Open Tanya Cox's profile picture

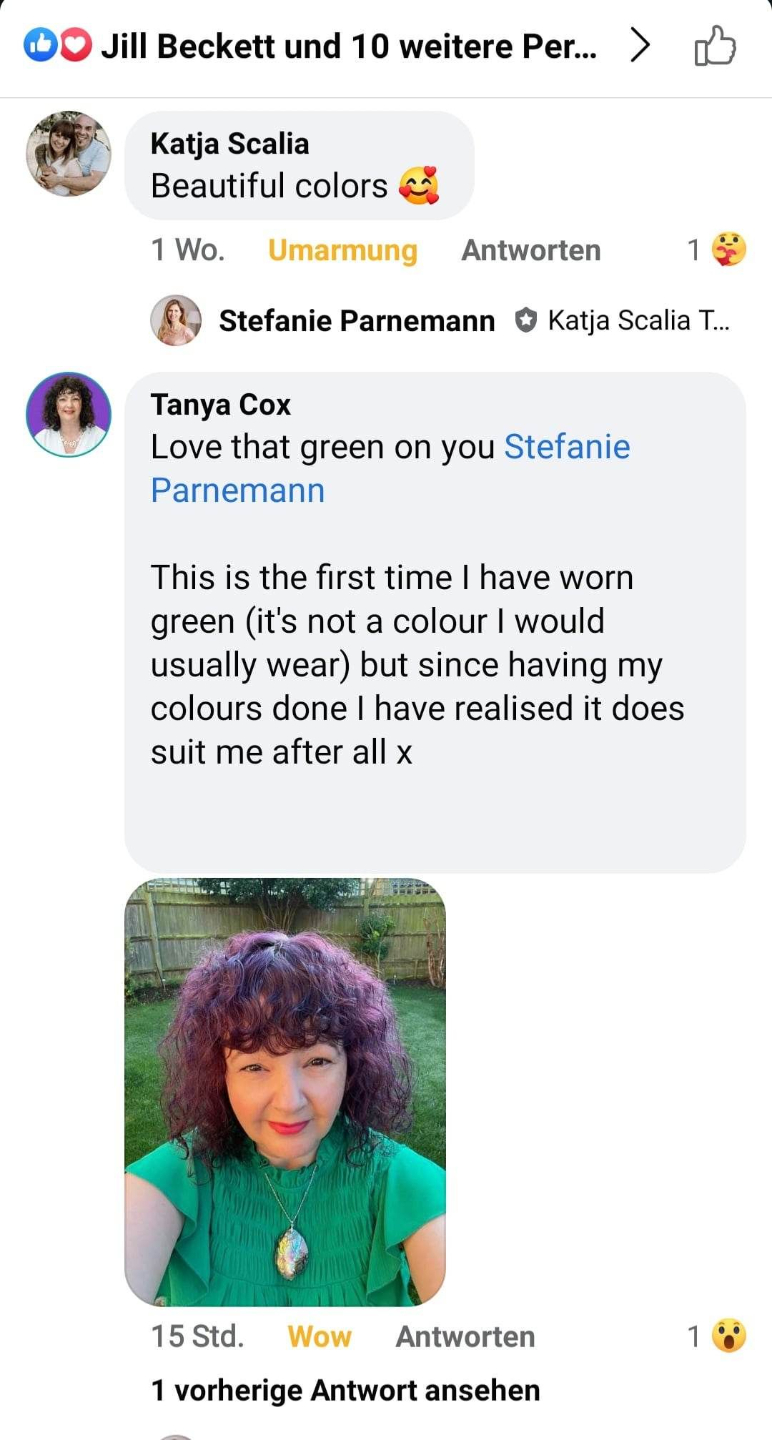[x=68, y=415]
